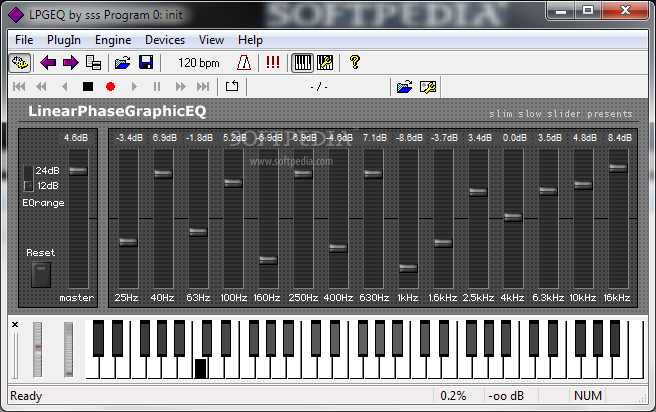
Task: Click the '- / -' position display
Action: point(319,87)
